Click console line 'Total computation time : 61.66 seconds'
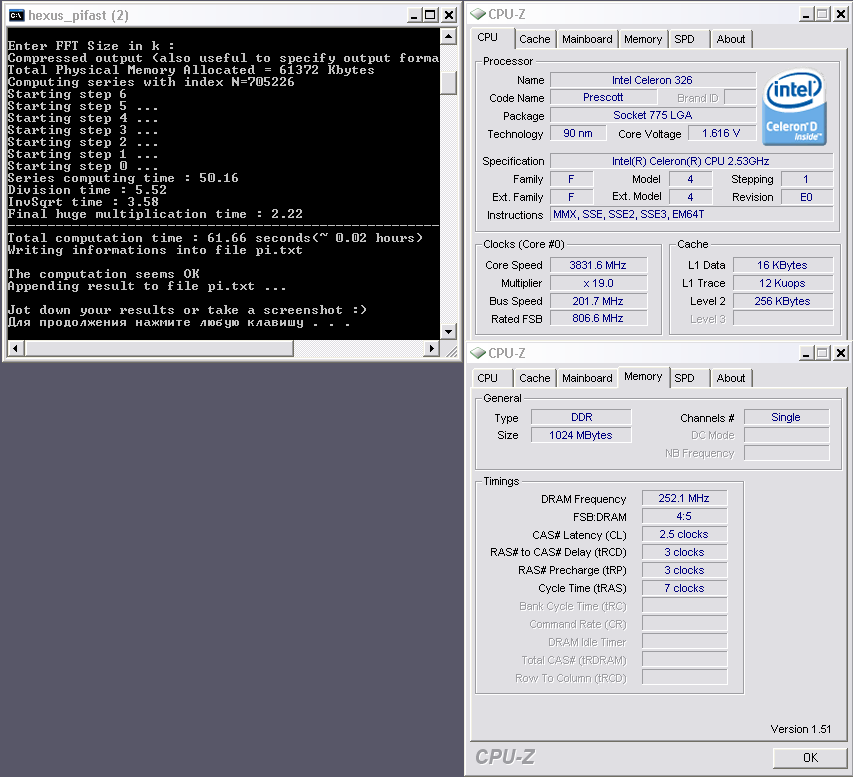This screenshot has width=853, height=777. click(x=159, y=238)
